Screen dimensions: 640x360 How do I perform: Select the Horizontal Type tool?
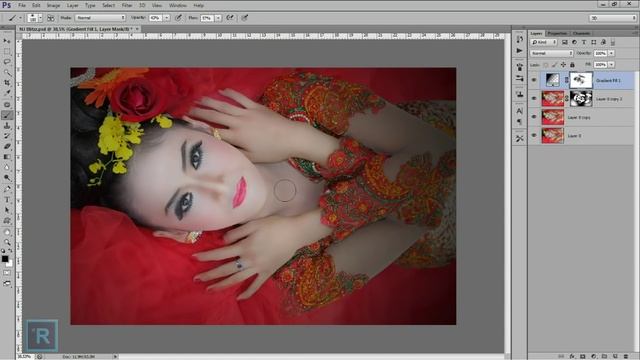7,200
